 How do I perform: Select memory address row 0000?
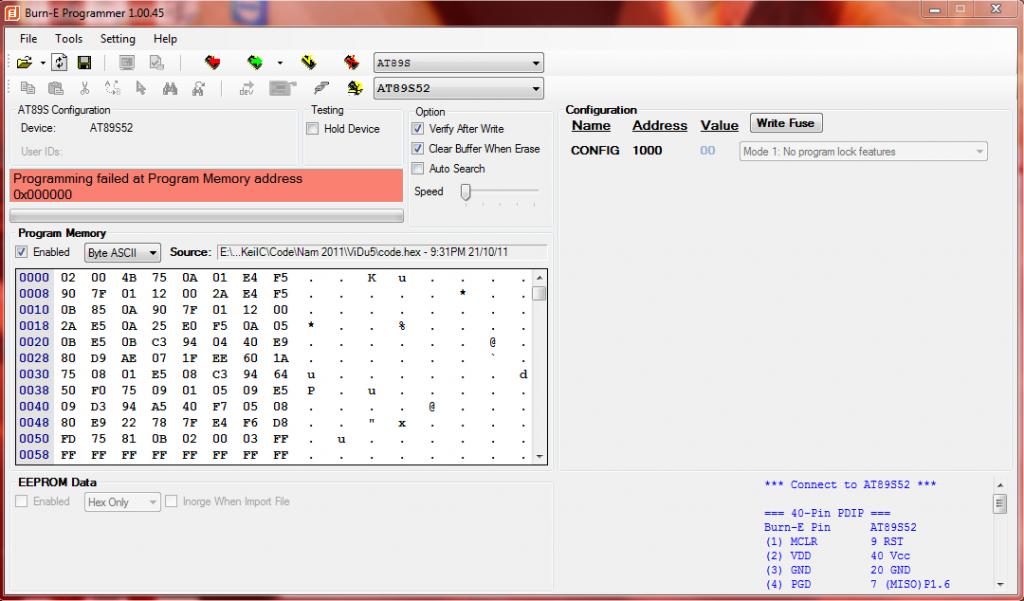(x=34, y=277)
